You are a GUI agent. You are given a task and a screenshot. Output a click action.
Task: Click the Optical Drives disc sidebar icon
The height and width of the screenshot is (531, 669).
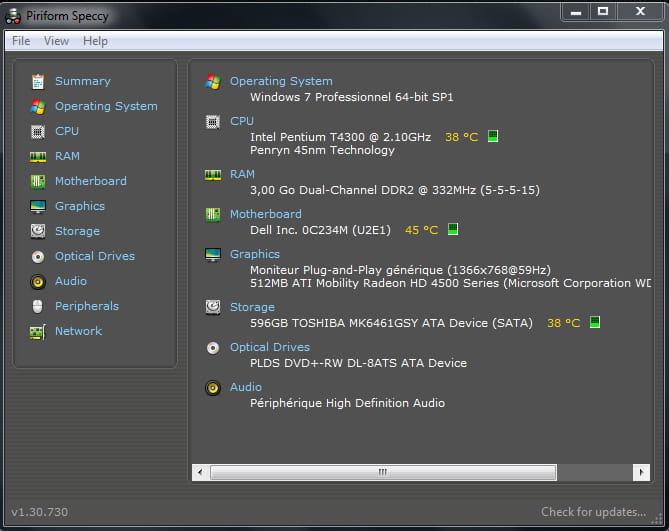38,256
